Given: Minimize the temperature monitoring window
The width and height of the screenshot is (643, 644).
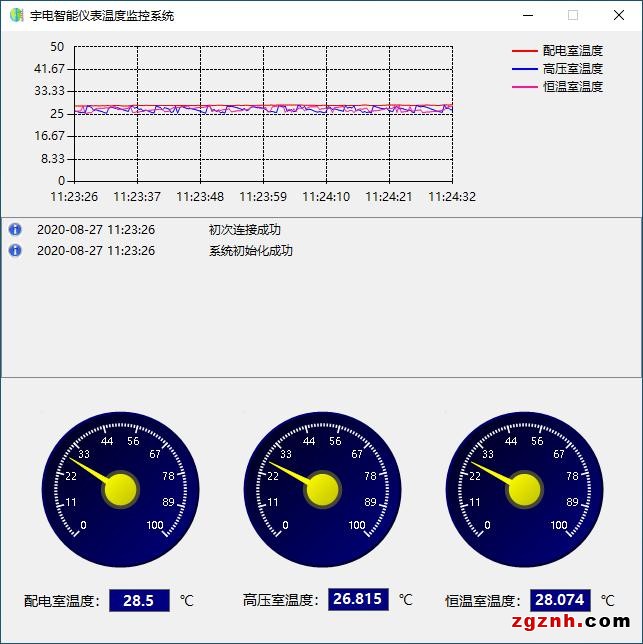Looking at the screenshot, I should click(527, 15).
